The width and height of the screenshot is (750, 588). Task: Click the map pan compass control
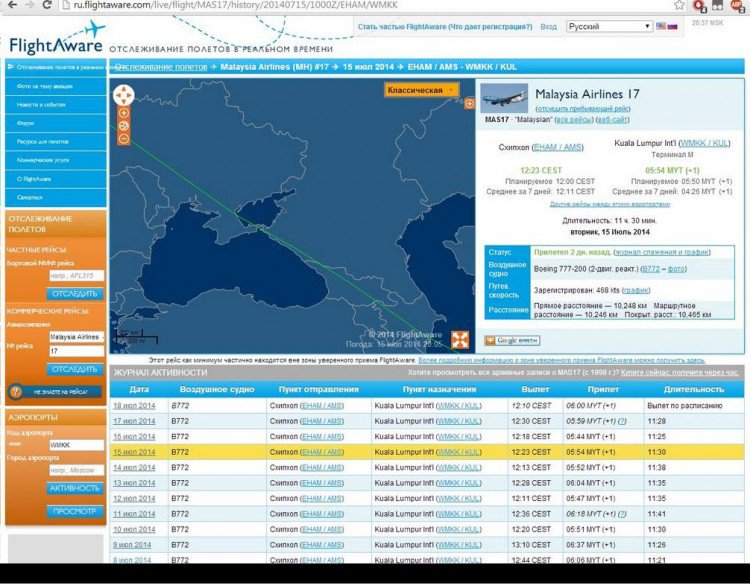pos(123,95)
